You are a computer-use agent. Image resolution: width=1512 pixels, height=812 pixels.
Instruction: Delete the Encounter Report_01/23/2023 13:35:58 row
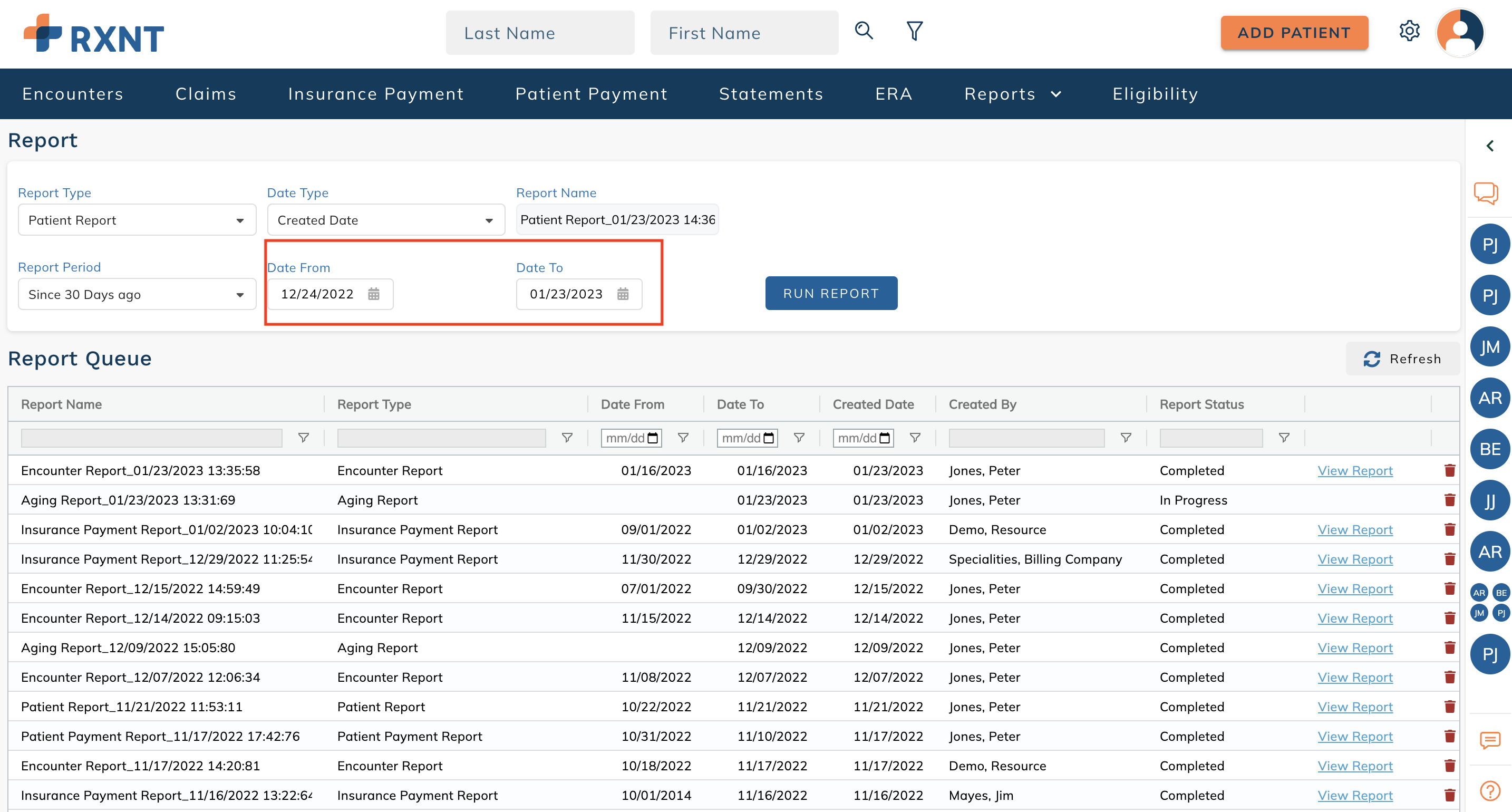click(1450, 470)
